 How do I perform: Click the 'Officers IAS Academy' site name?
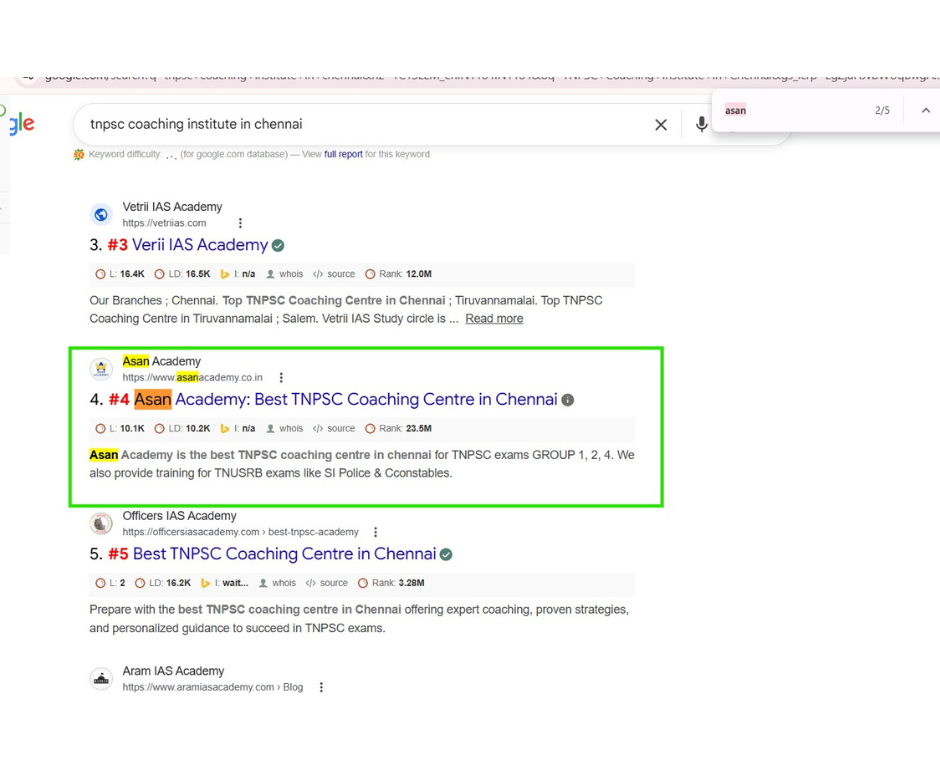[x=179, y=516]
